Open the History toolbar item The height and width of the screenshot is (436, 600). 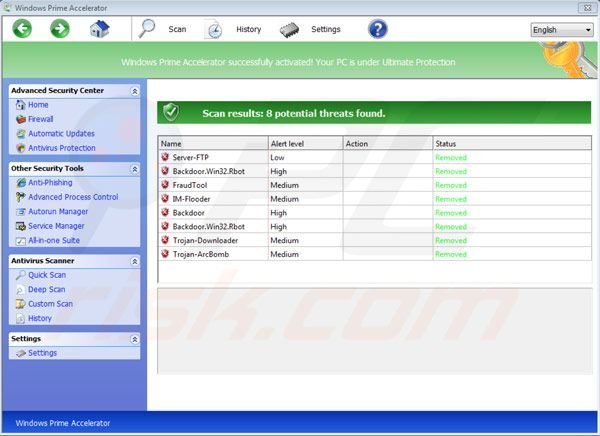pyautogui.click(x=248, y=29)
